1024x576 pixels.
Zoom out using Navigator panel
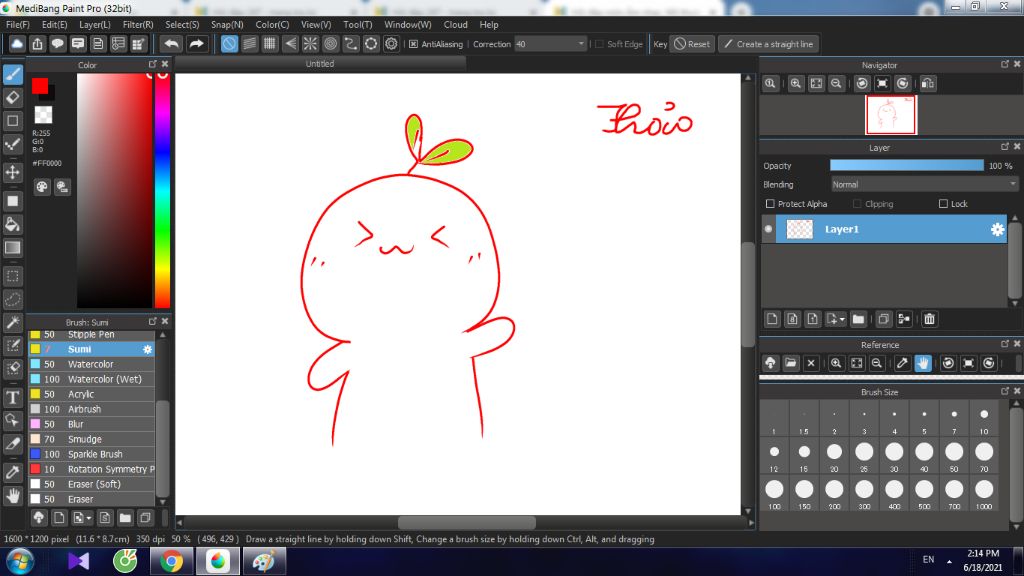[836, 84]
